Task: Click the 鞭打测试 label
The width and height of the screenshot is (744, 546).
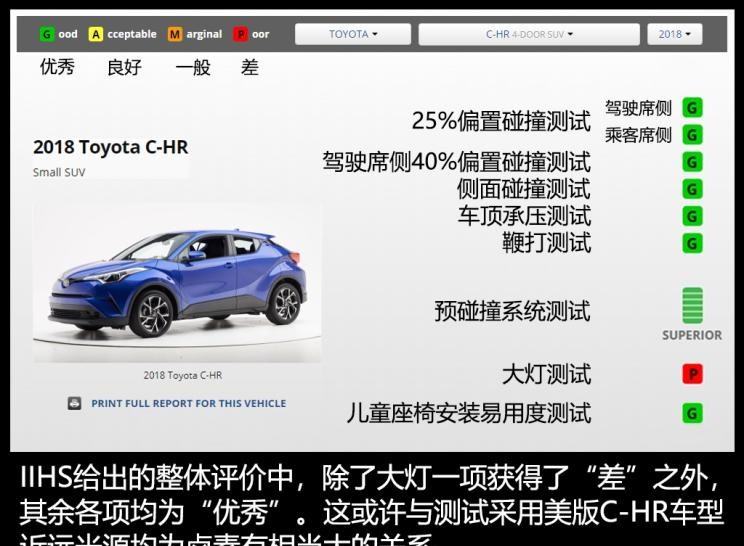Action: pyautogui.click(x=547, y=243)
